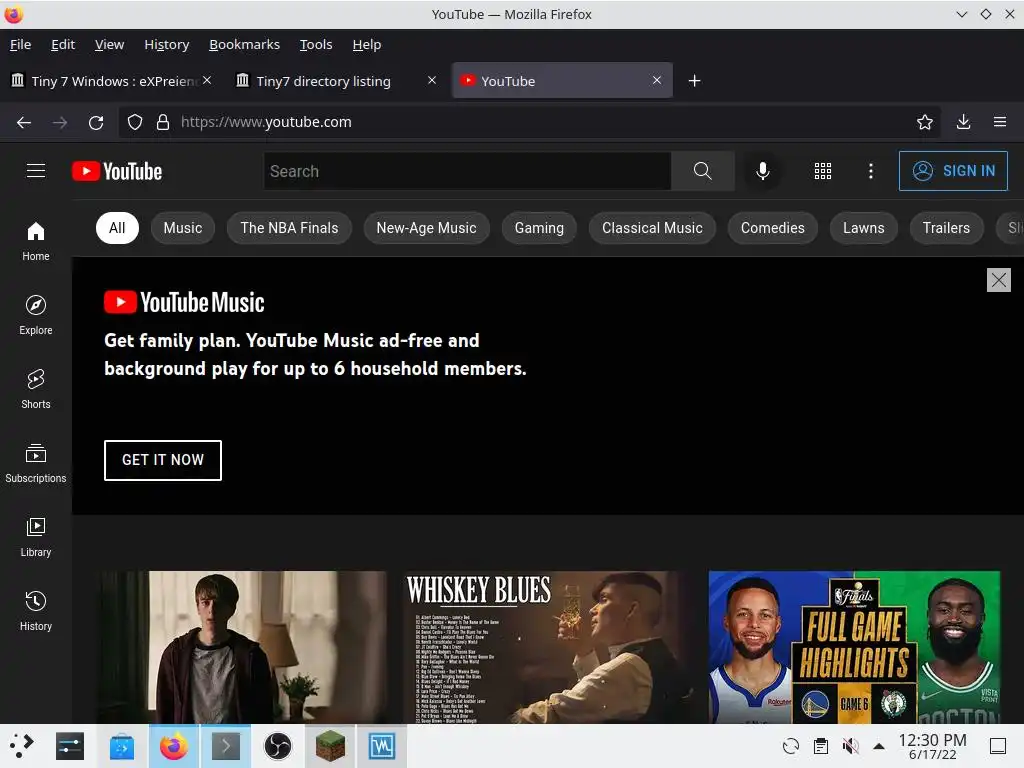Screen dimensions: 1024x768
Task: Expand hidden system tray icons arrow
Action: pos(879,746)
